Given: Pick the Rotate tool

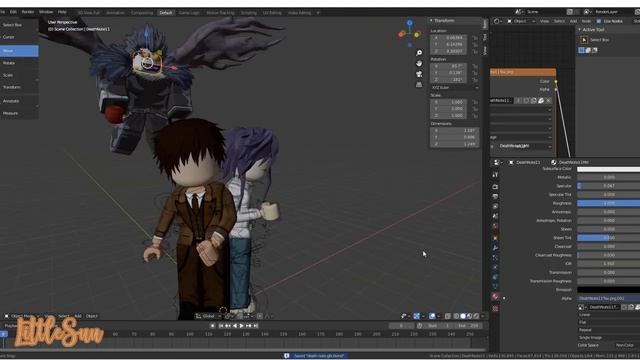Looking at the screenshot, I should pos(19,63).
